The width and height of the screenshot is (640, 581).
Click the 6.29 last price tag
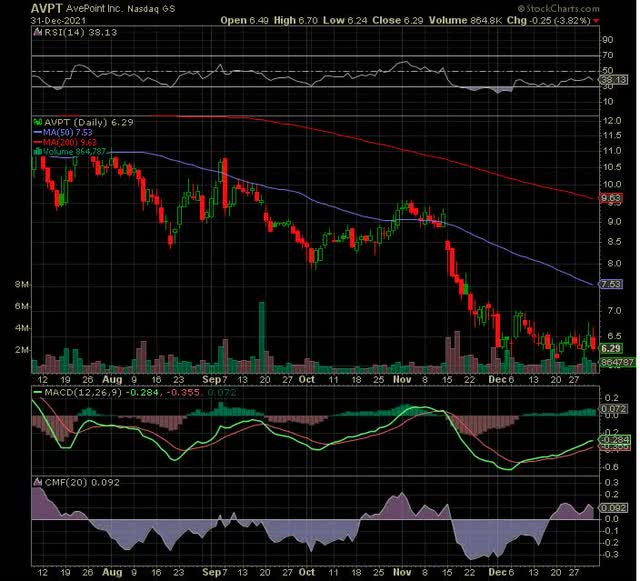tap(611, 349)
